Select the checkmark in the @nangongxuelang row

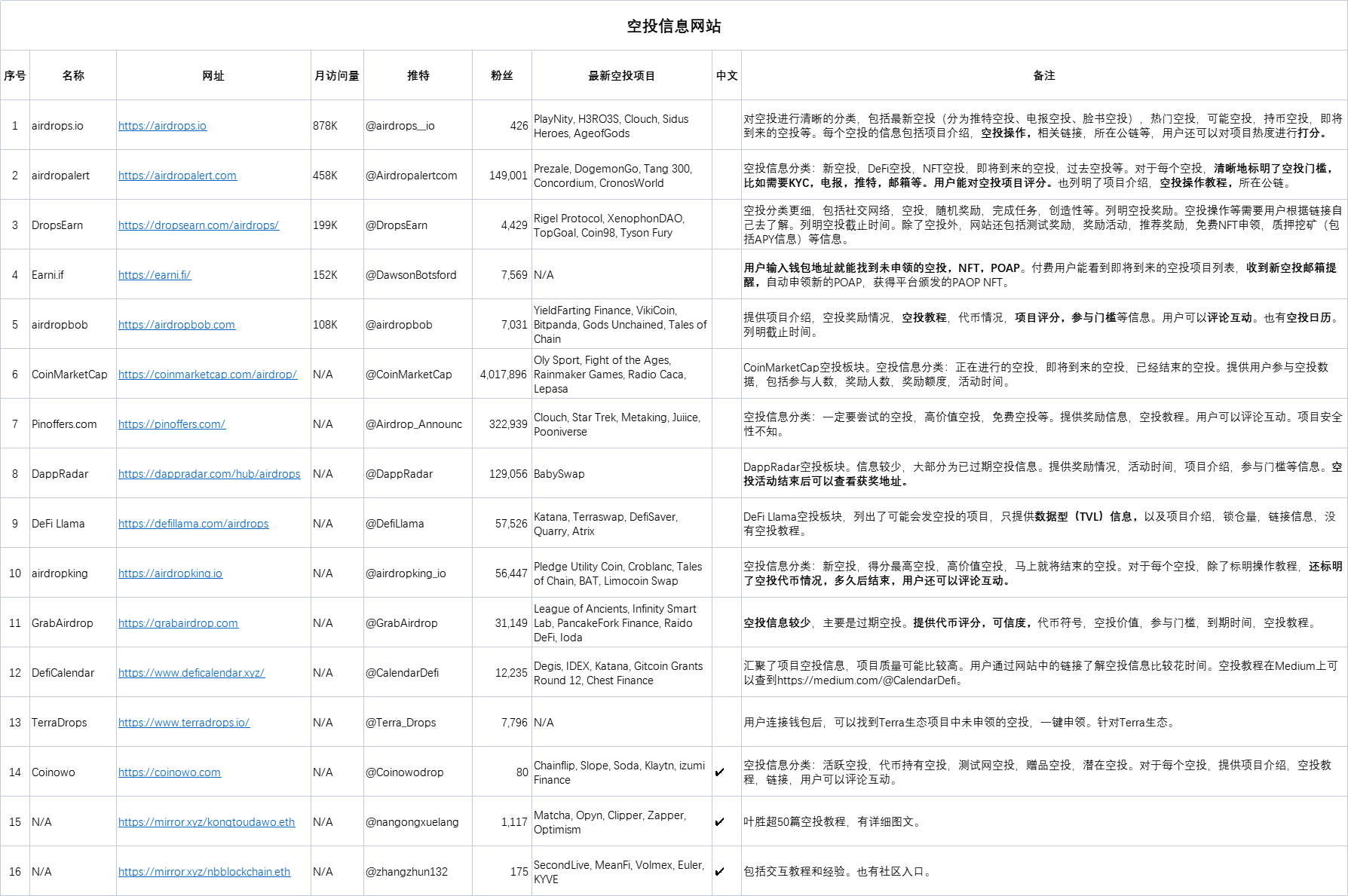point(719,822)
